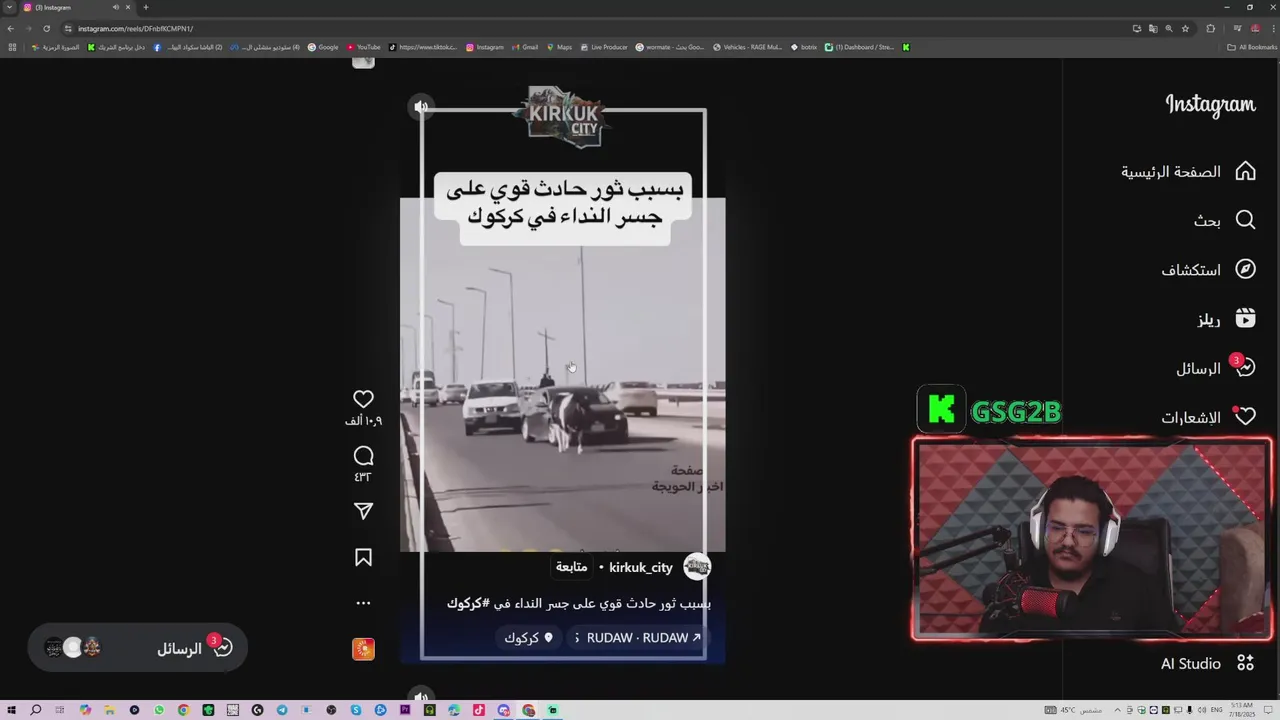Click the Instagram logo wordmark
Viewport: 1280px width, 720px height.
[1210, 105]
